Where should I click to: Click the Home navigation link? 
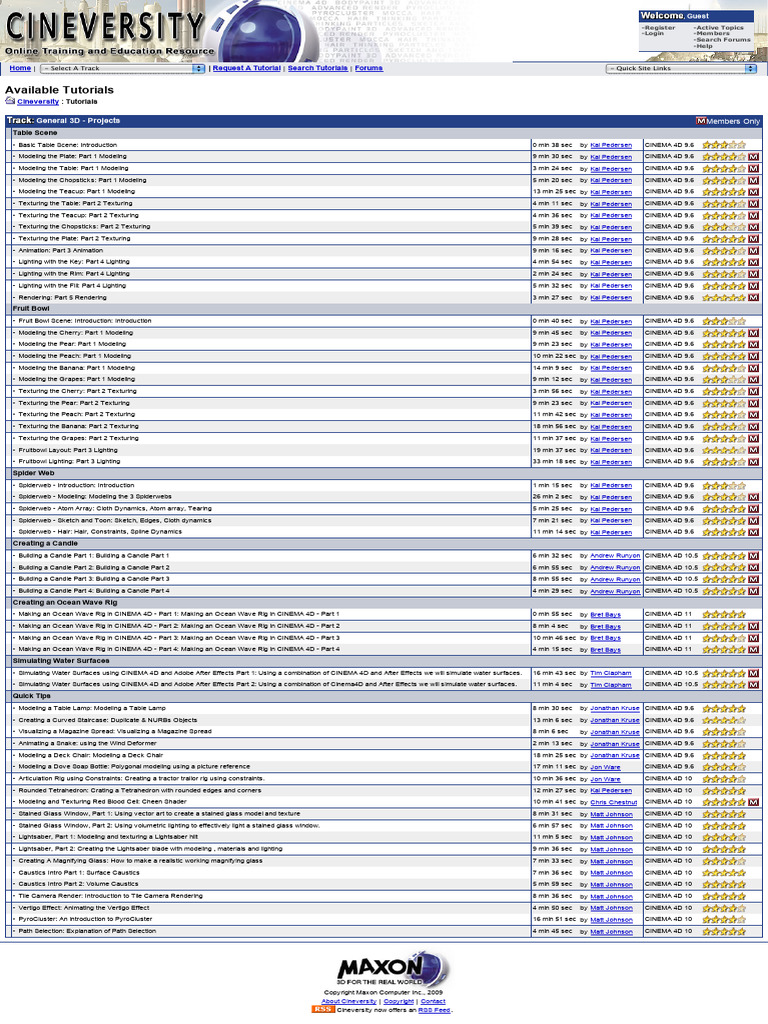pos(20,68)
